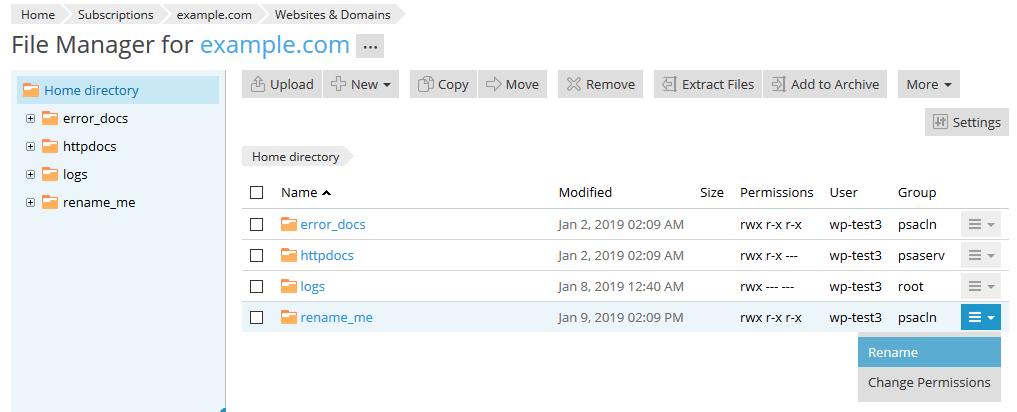Image resolution: width=1017 pixels, height=412 pixels.
Task: Open the ellipsis button beside example.com title
Action: (x=370, y=46)
